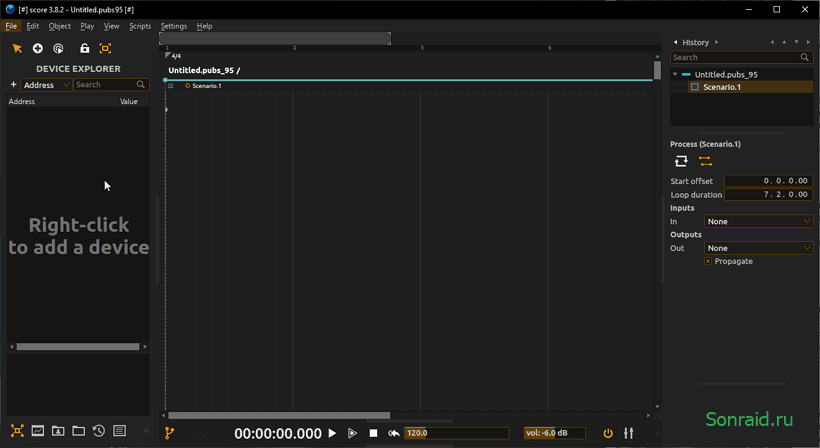820x448 pixels.
Task: Edit the Loop duration value field
Action: click(768, 194)
